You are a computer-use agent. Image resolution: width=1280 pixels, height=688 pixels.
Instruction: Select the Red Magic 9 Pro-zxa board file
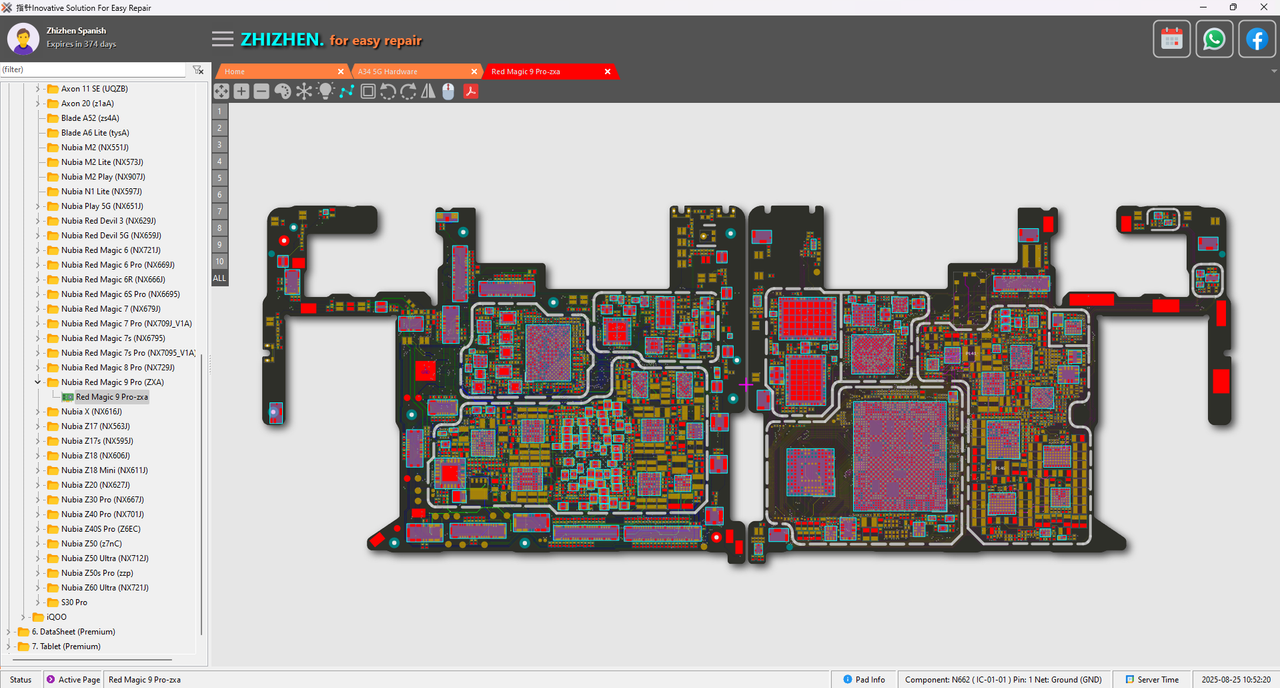pos(111,397)
